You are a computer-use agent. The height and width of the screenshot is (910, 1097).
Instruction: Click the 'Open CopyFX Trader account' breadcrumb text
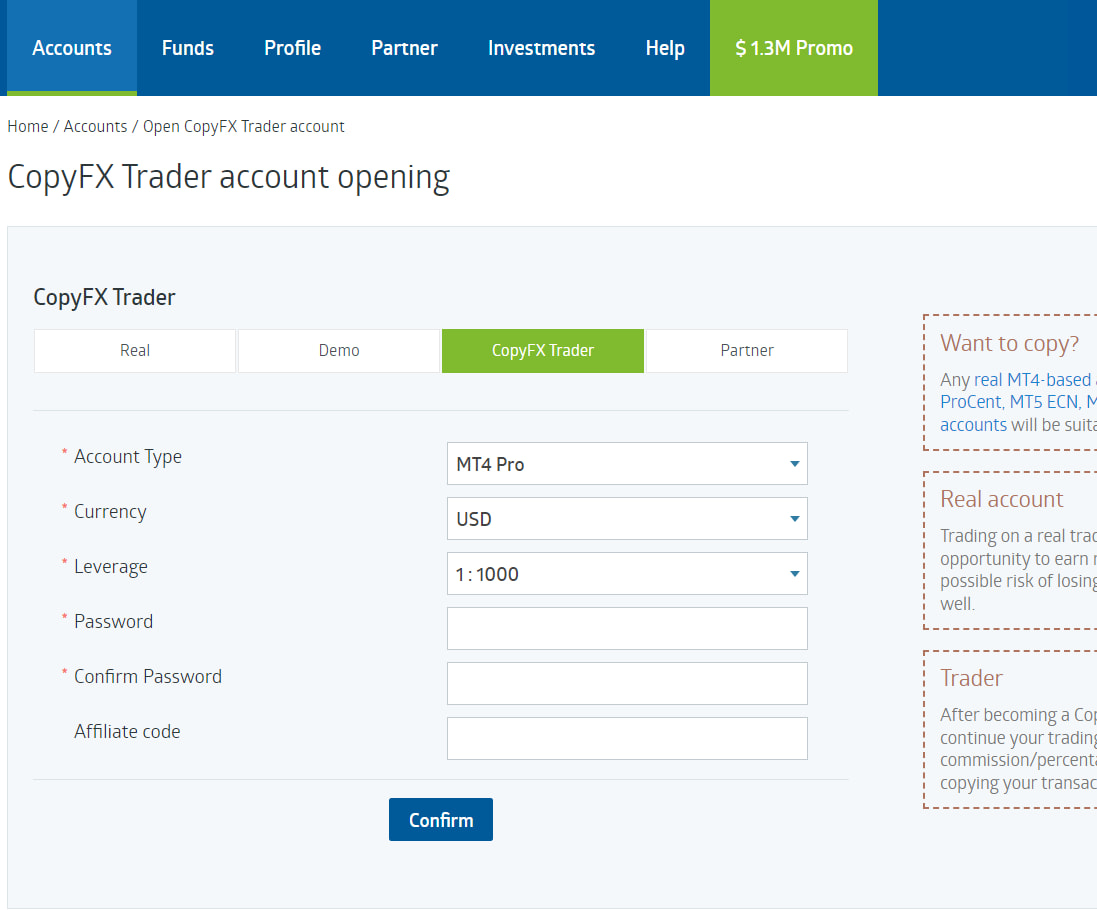point(243,127)
